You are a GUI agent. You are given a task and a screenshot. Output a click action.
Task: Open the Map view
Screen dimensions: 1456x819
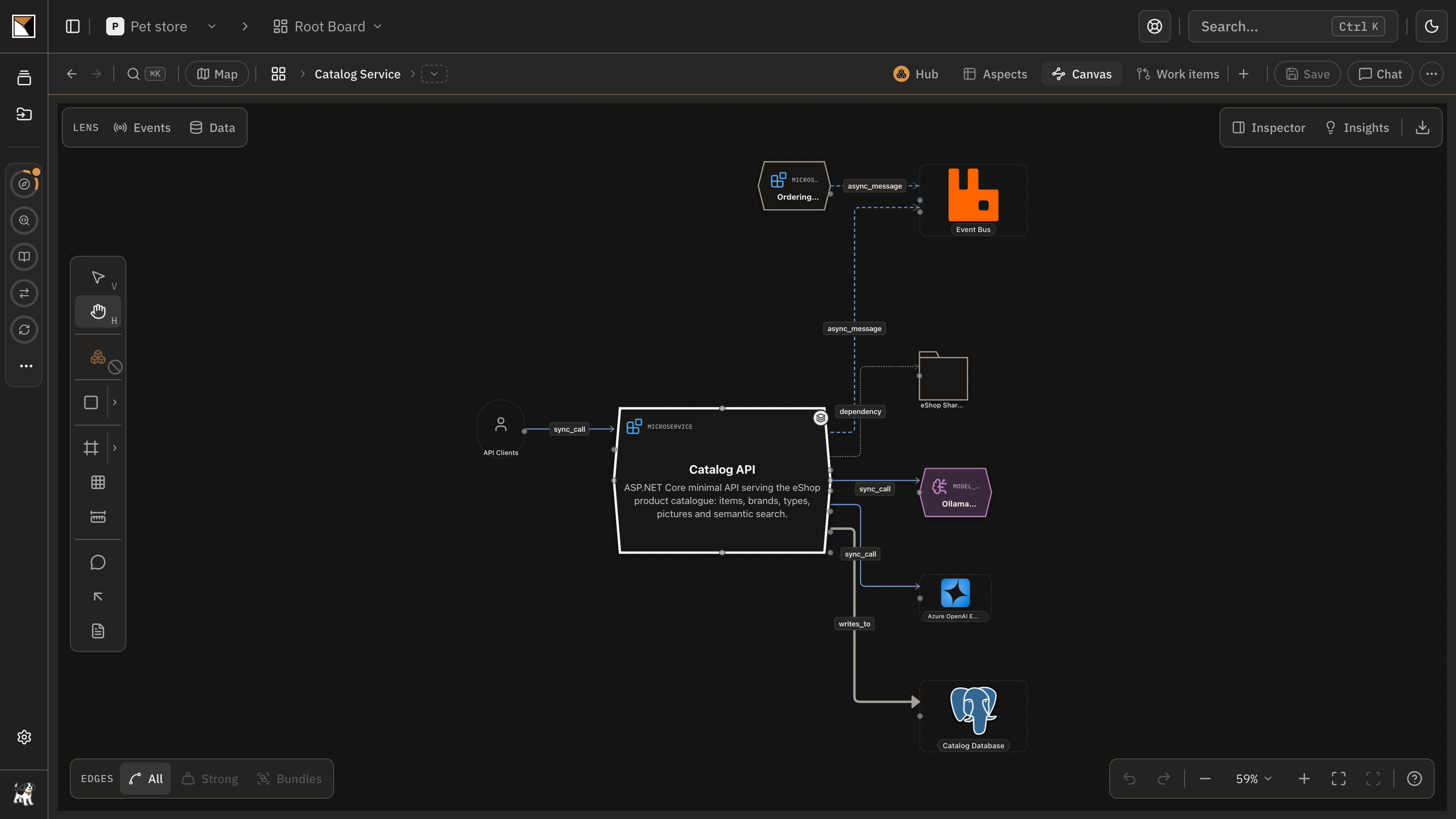tap(217, 74)
